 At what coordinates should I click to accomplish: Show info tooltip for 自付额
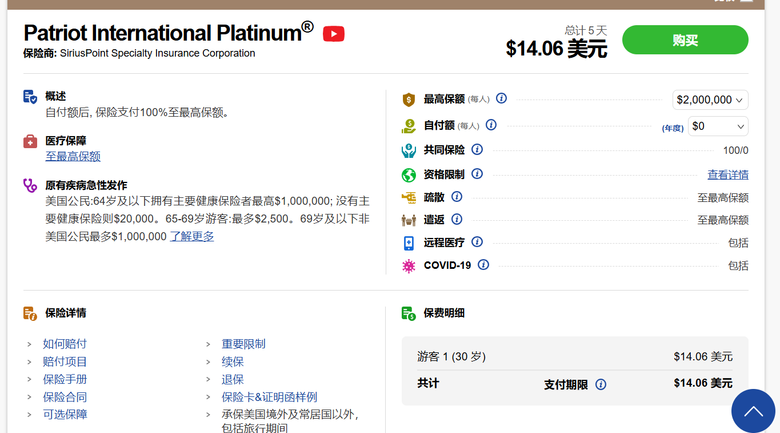point(491,125)
